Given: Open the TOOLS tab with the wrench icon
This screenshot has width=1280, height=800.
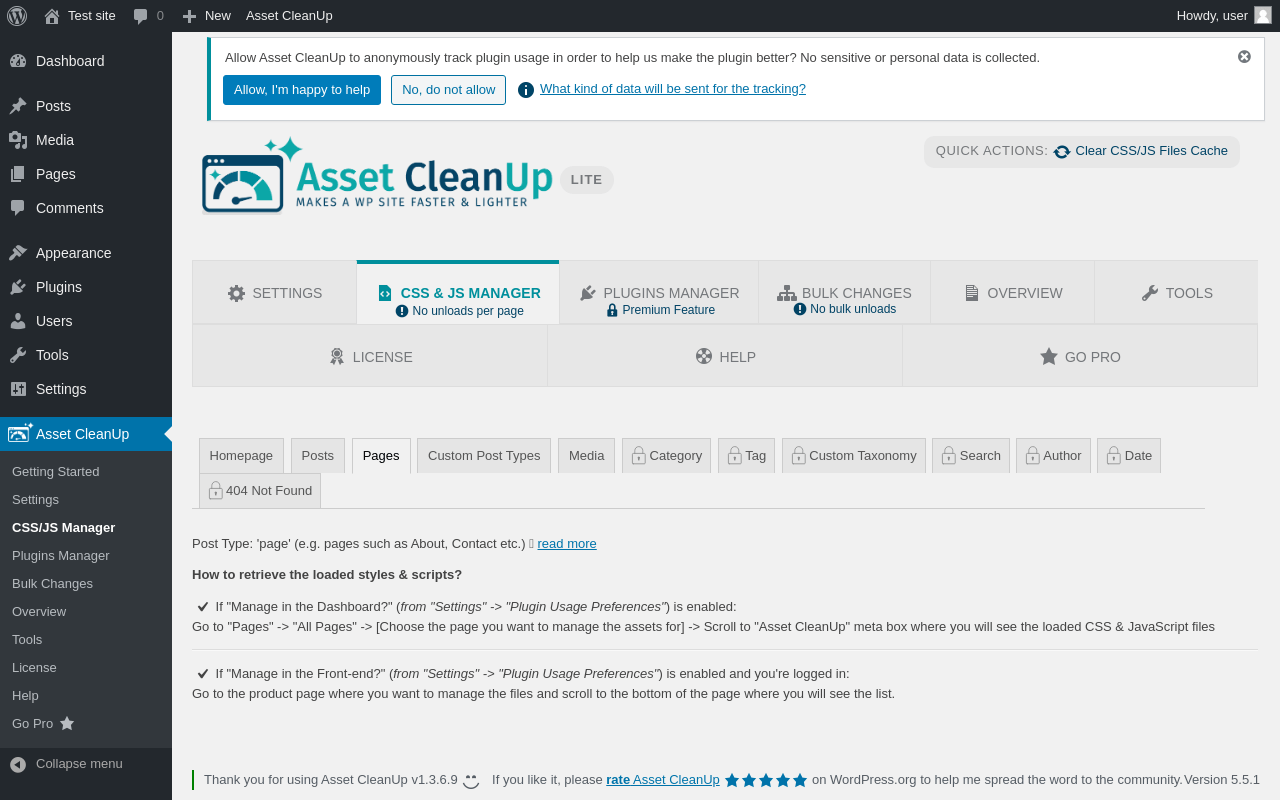Looking at the screenshot, I should coord(1176,293).
